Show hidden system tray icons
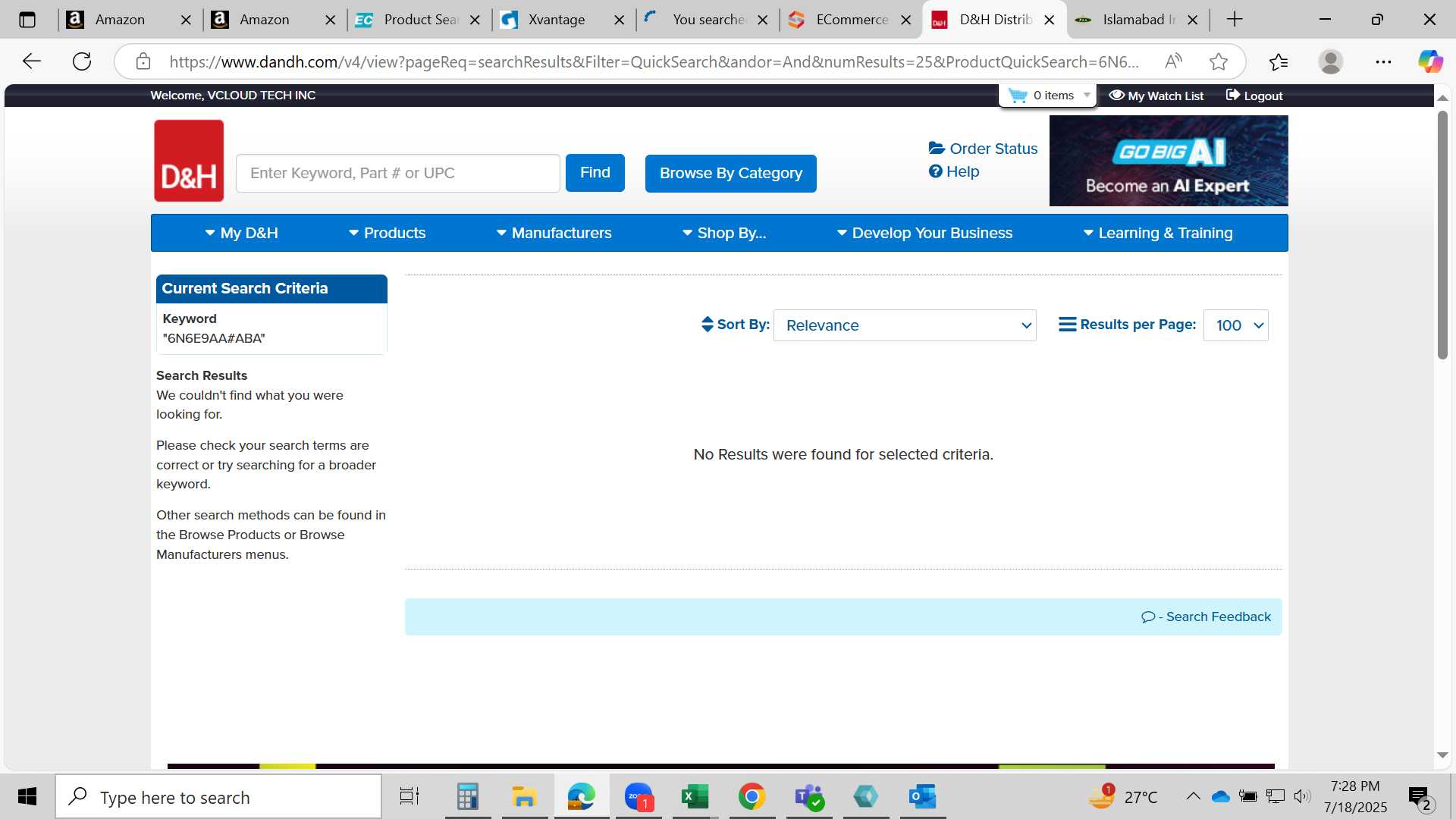The height and width of the screenshot is (819, 1456). [1193, 796]
